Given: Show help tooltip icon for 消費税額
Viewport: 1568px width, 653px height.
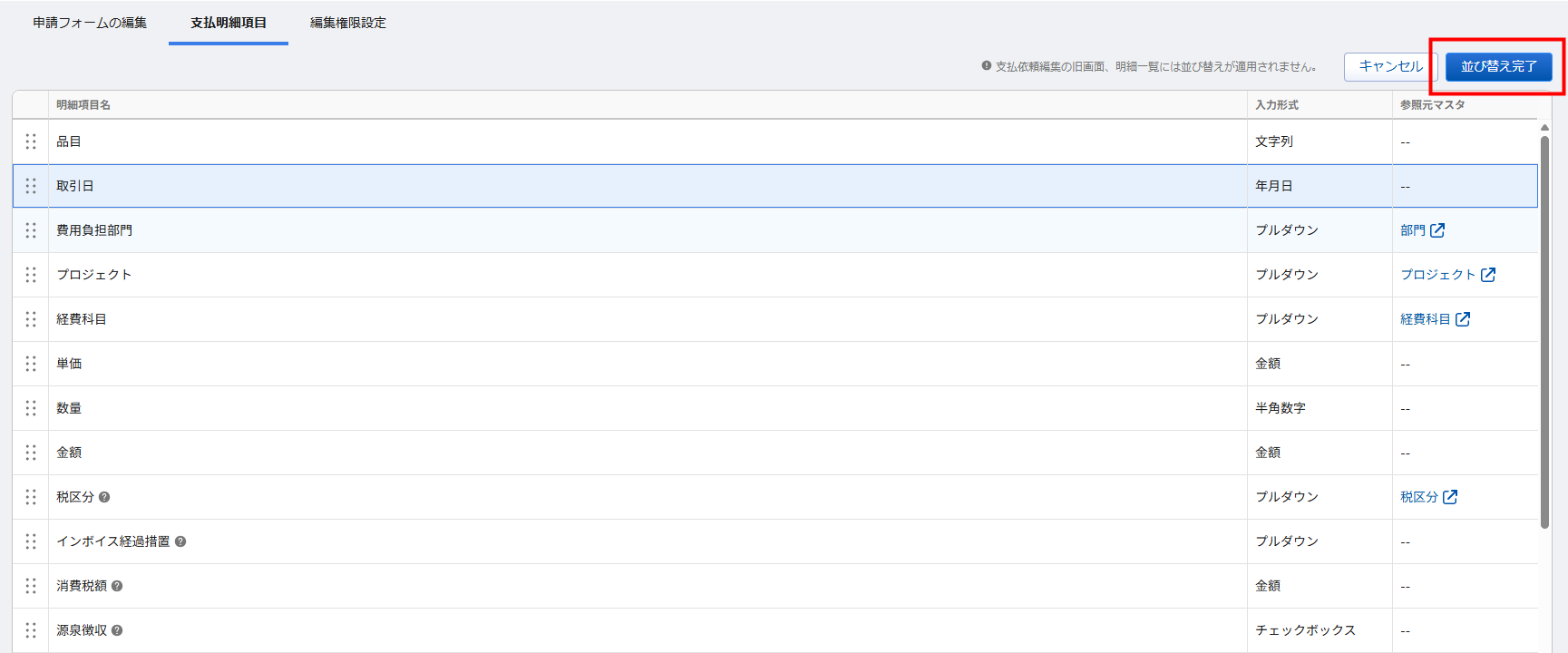Looking at the screenshot, I should pos(117,586).
